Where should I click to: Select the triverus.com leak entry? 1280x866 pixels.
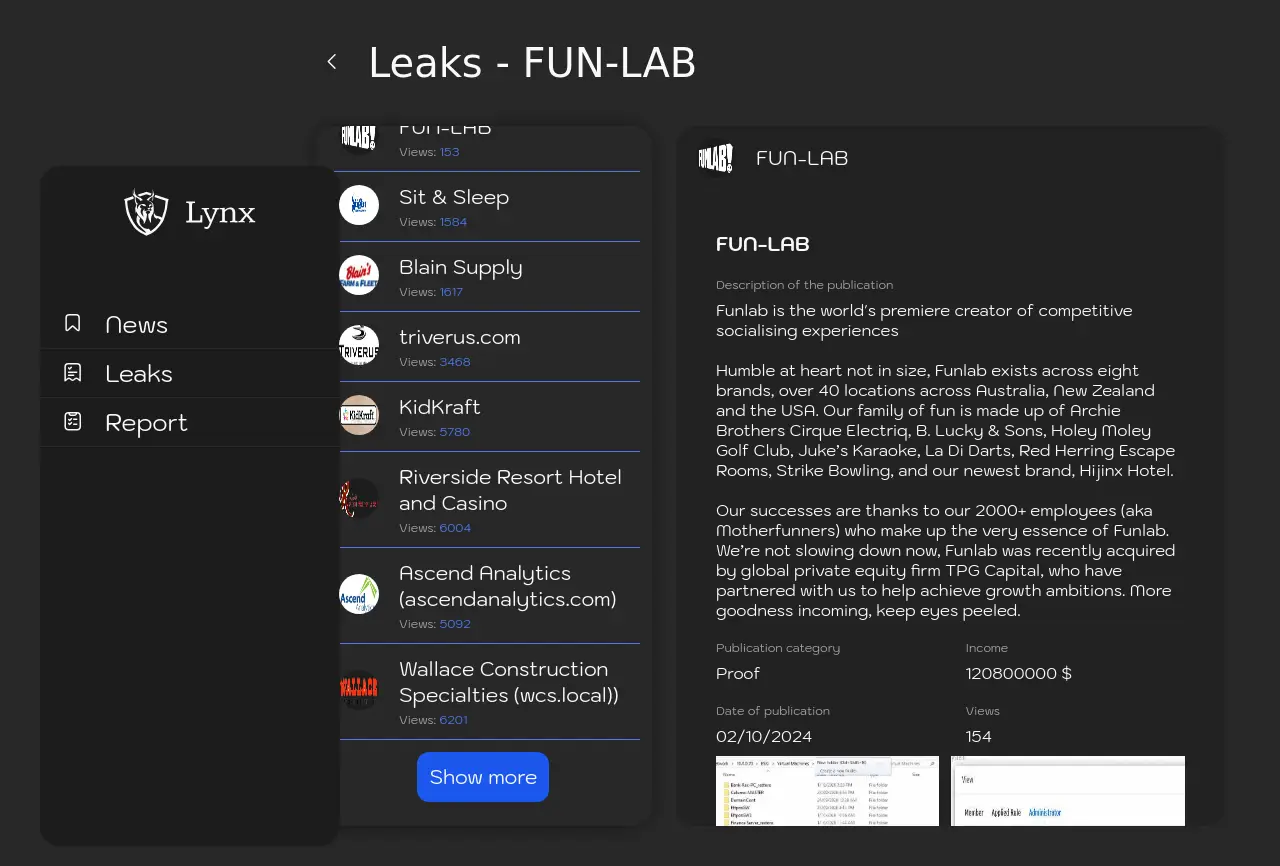pos(460,338)
